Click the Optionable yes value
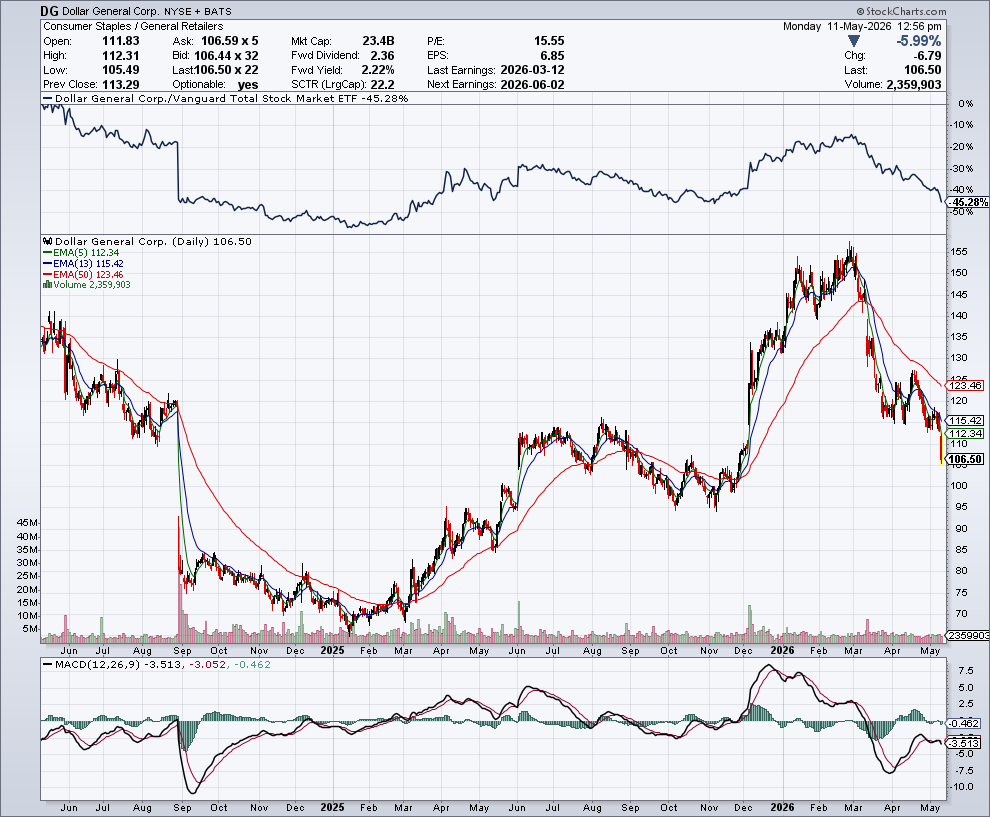Screen dimensions: 990x817 pos(248,85)
